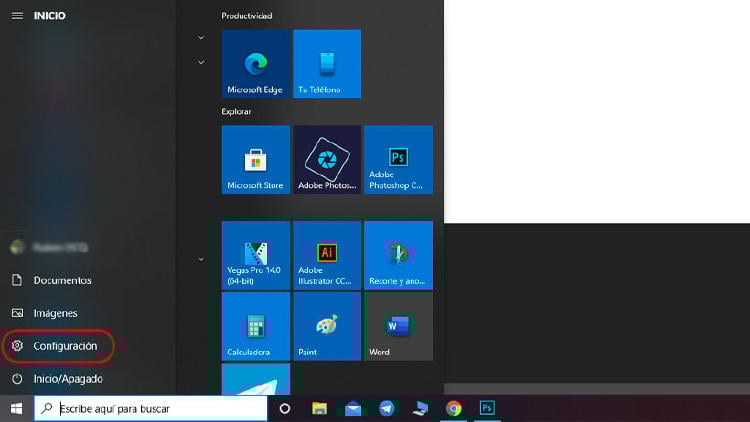
Task: Open the Recorte y anotación tile
Action: [x=398, y=255]
